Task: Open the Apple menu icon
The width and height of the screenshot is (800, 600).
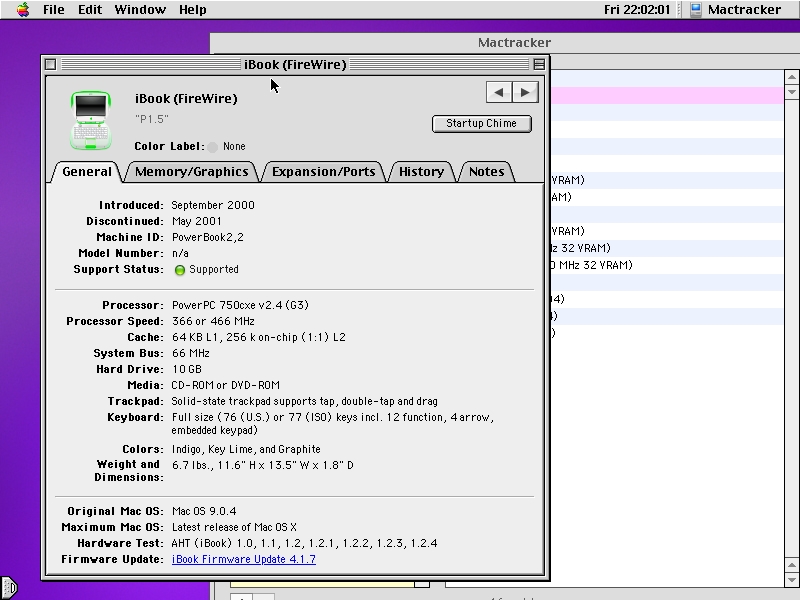Action: 22,10
